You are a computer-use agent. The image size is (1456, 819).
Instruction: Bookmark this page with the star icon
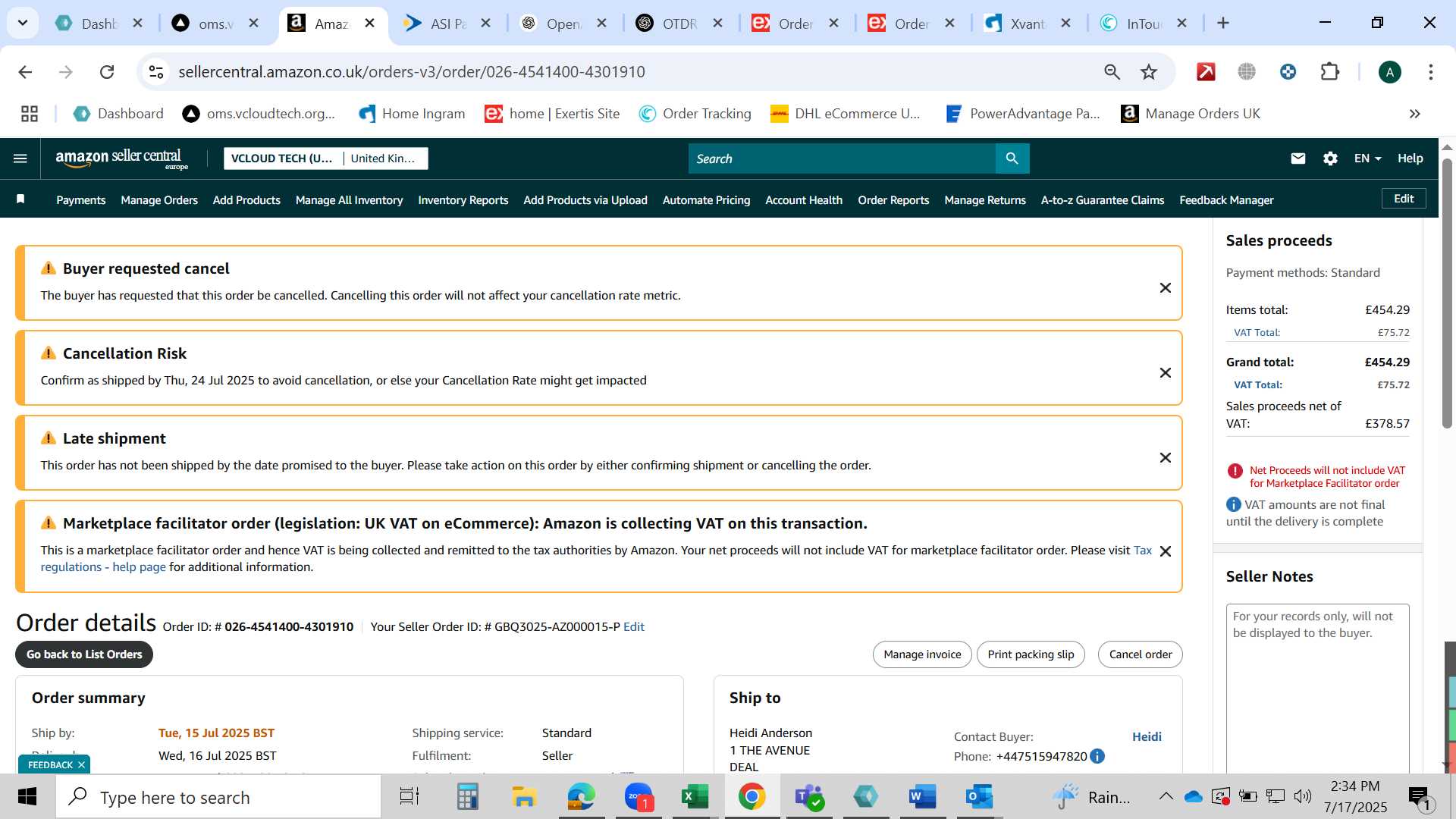[x=1149, y=72]
